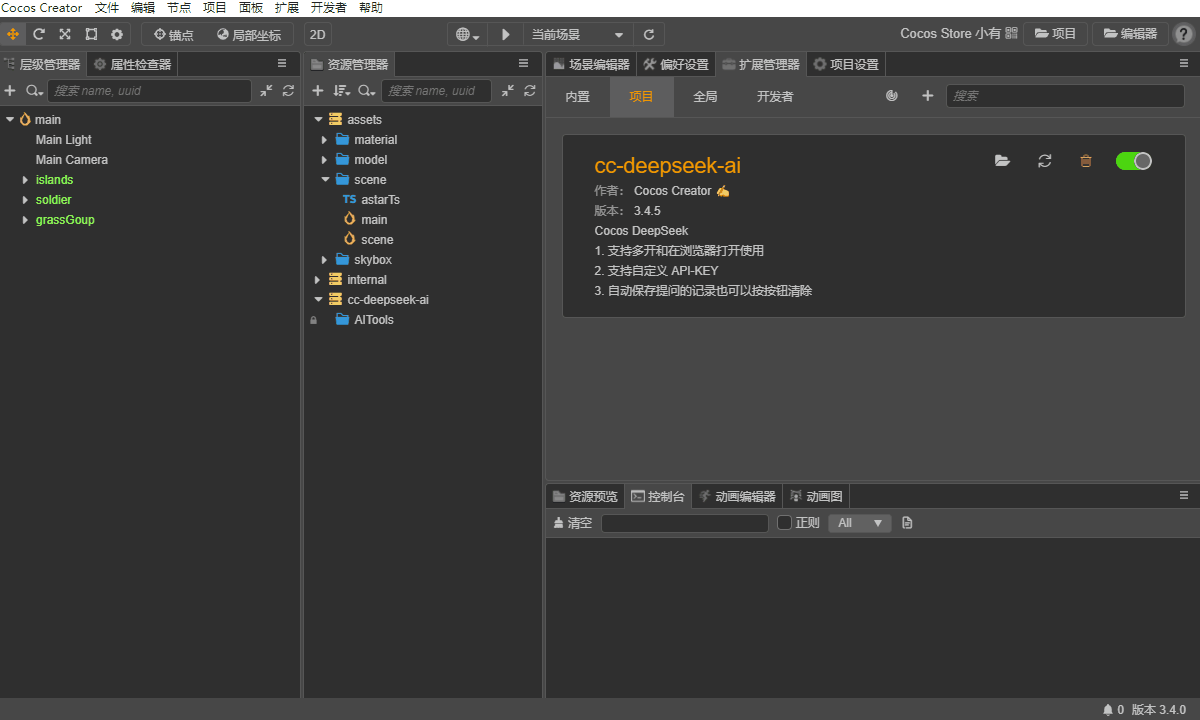Viewport: 1200px width, 720px height.
Task: Click the asset sort order icon
Action: click(x=341, y=91)
